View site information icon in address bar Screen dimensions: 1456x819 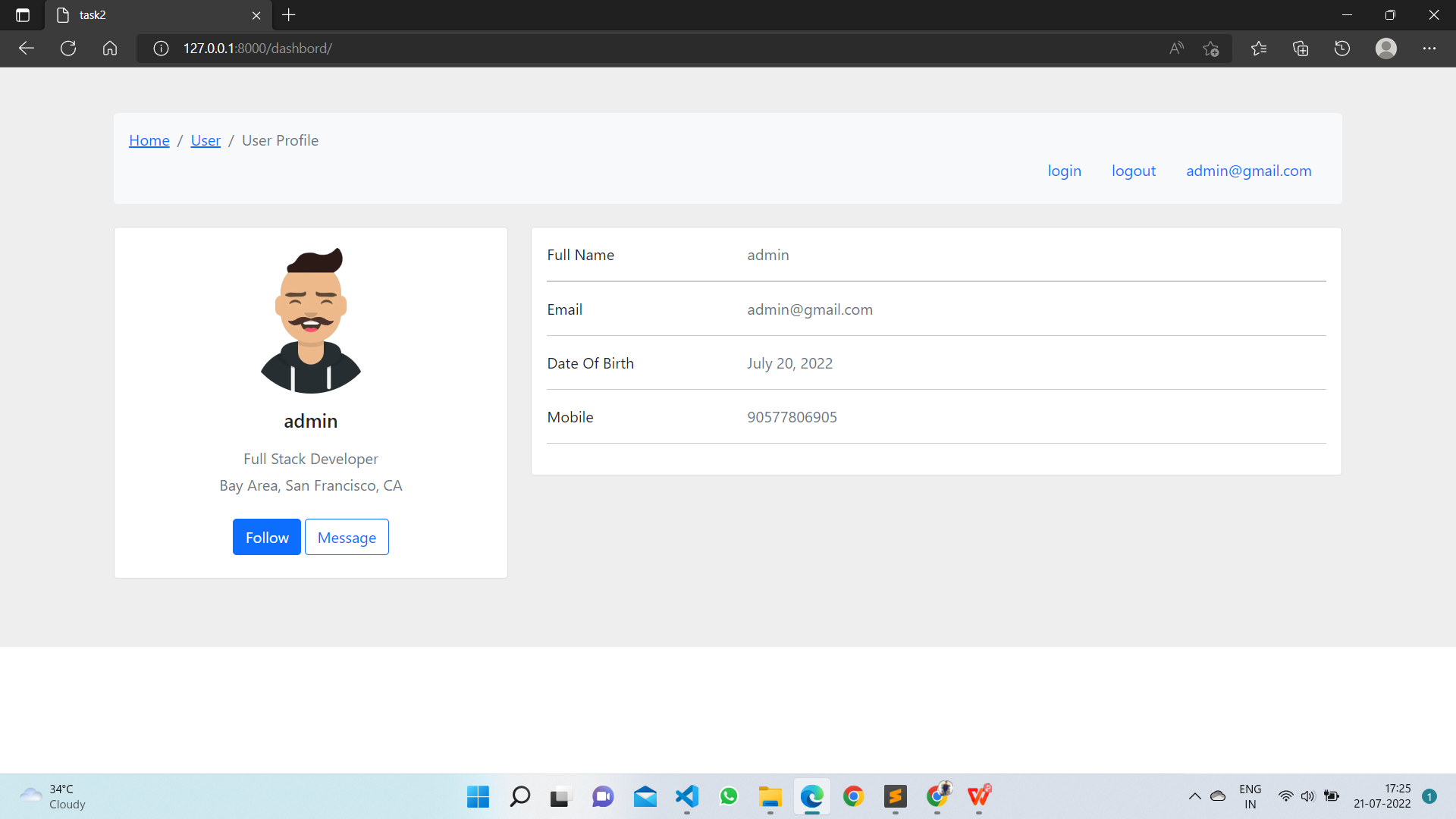(x=161, y=49)
